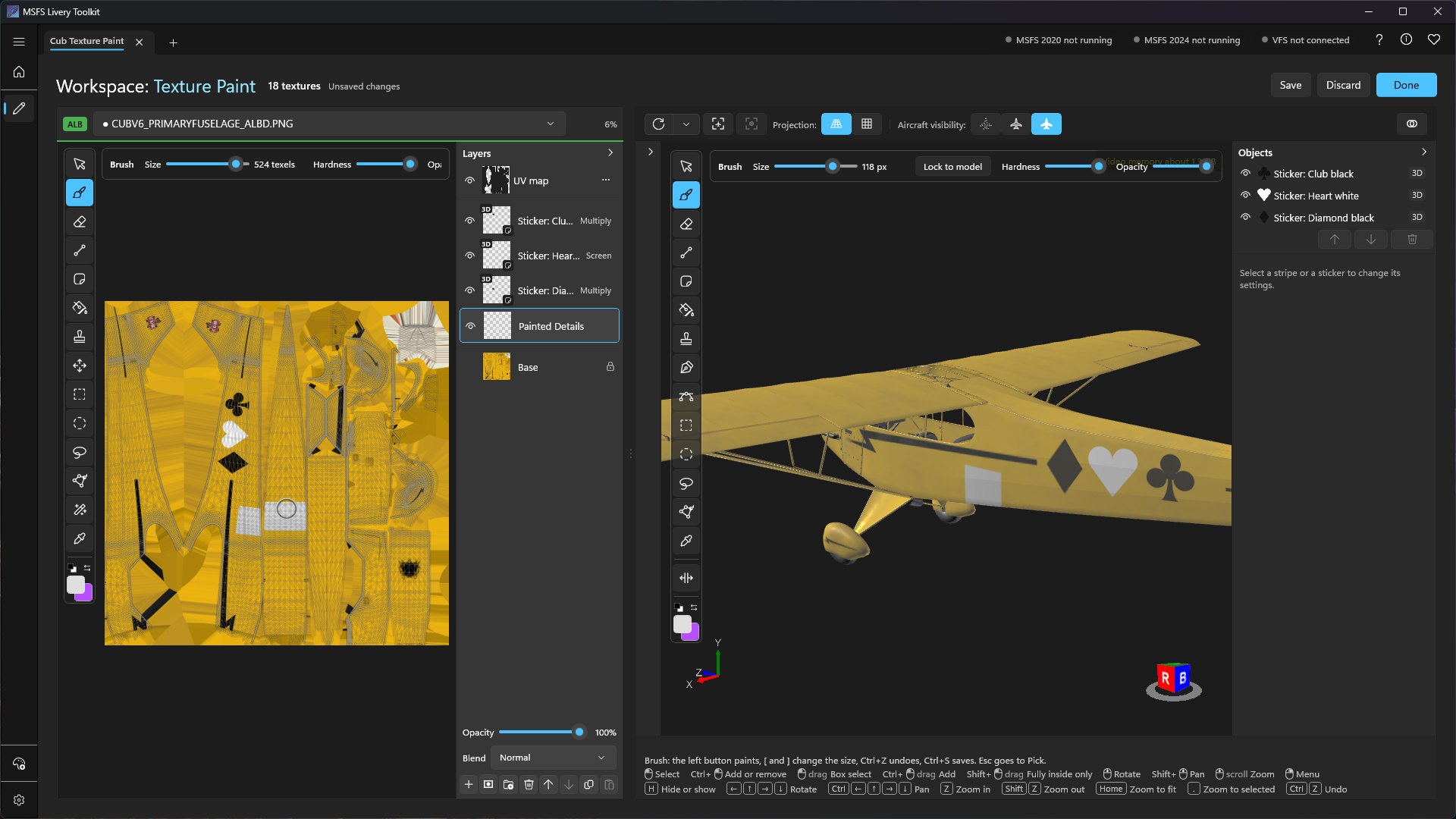
Task: Delete the selected layer with the trash icon
Action: [x=529, y=785]
